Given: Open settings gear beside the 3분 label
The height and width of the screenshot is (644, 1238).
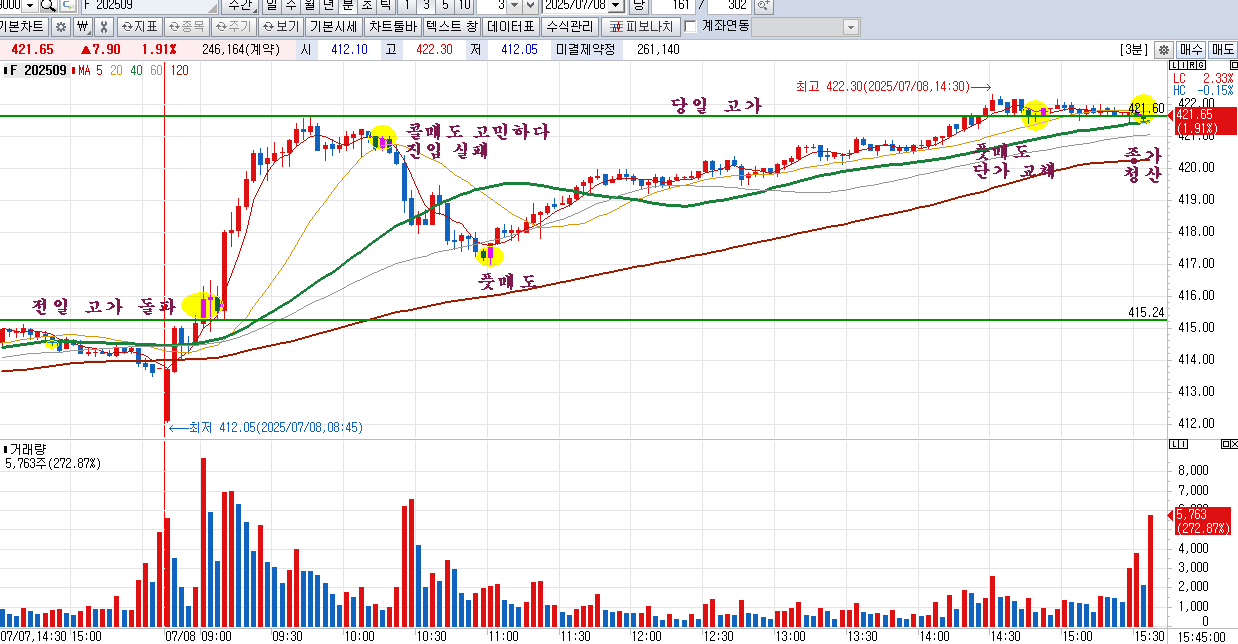Looking at the screenshot, I should coord(1163,49).
